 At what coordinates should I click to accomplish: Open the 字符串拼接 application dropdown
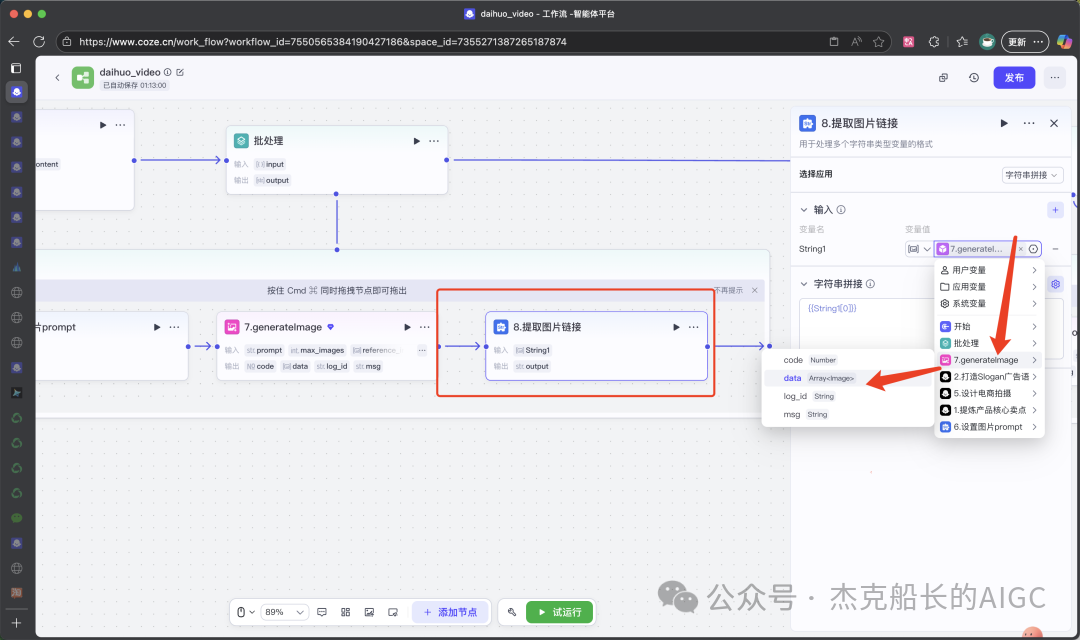point(1032,175)
